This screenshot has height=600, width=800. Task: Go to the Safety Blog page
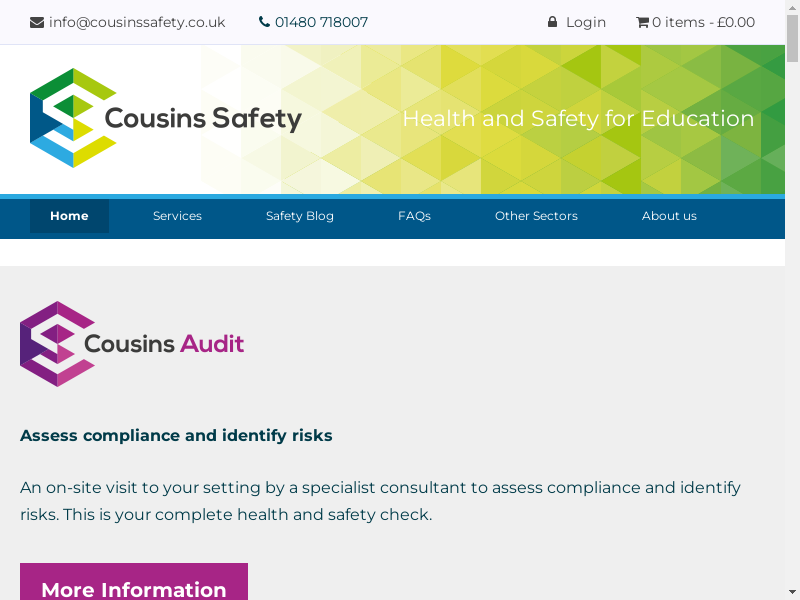coord(300,216)
